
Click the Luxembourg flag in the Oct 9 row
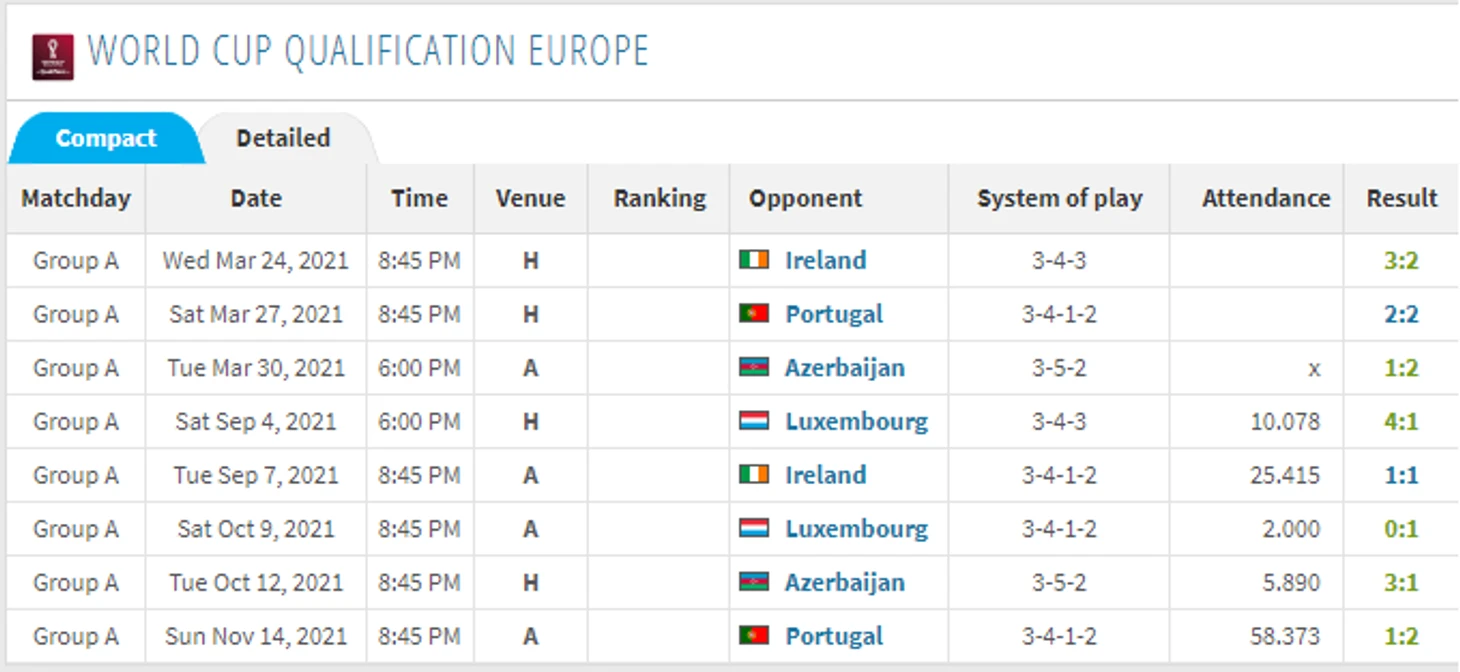pos(754,528)
